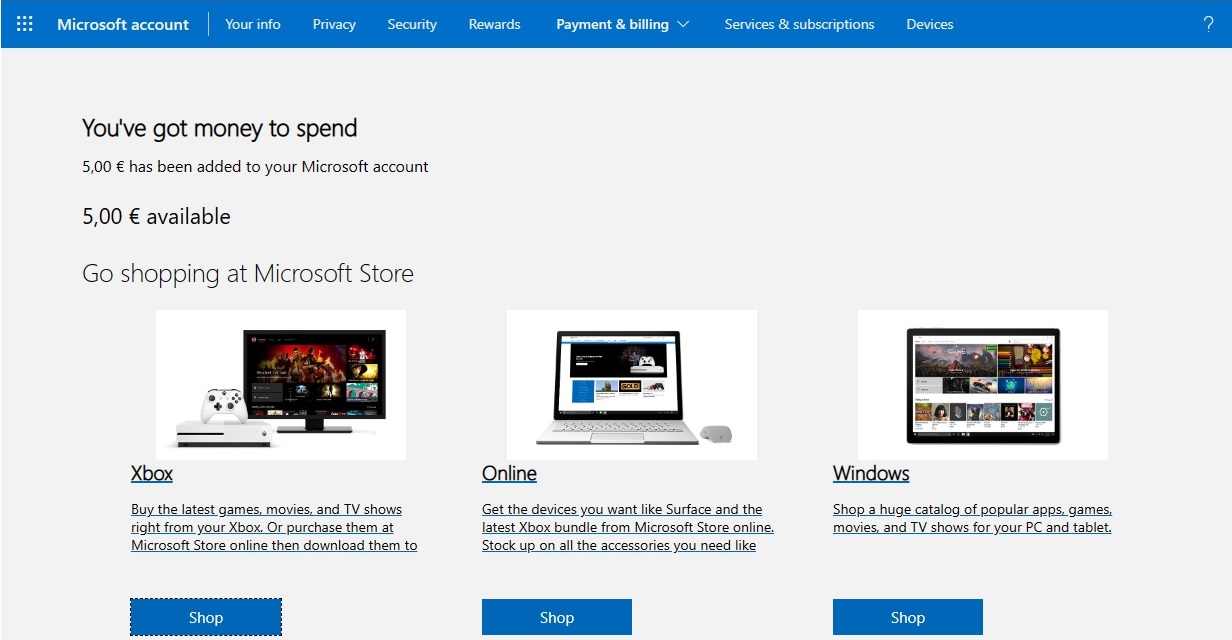The image size is (1232, 640).
Task: Open the Xbox heading link
Action: point(152,473)
